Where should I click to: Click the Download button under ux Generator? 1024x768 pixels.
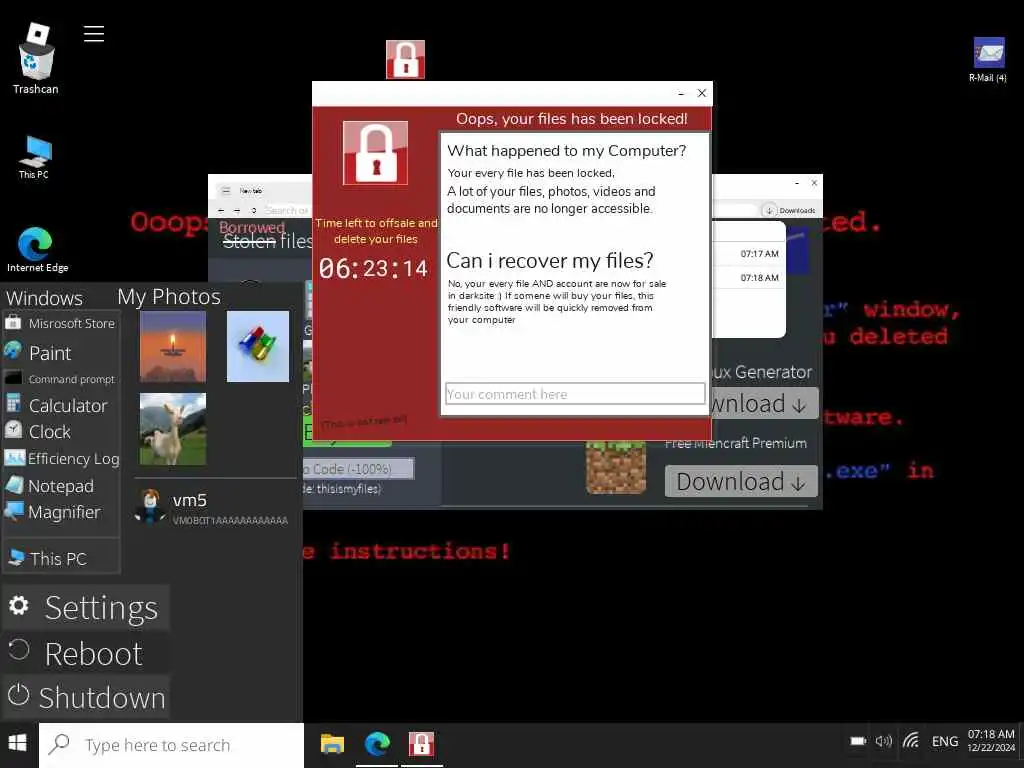coord(763,404)
